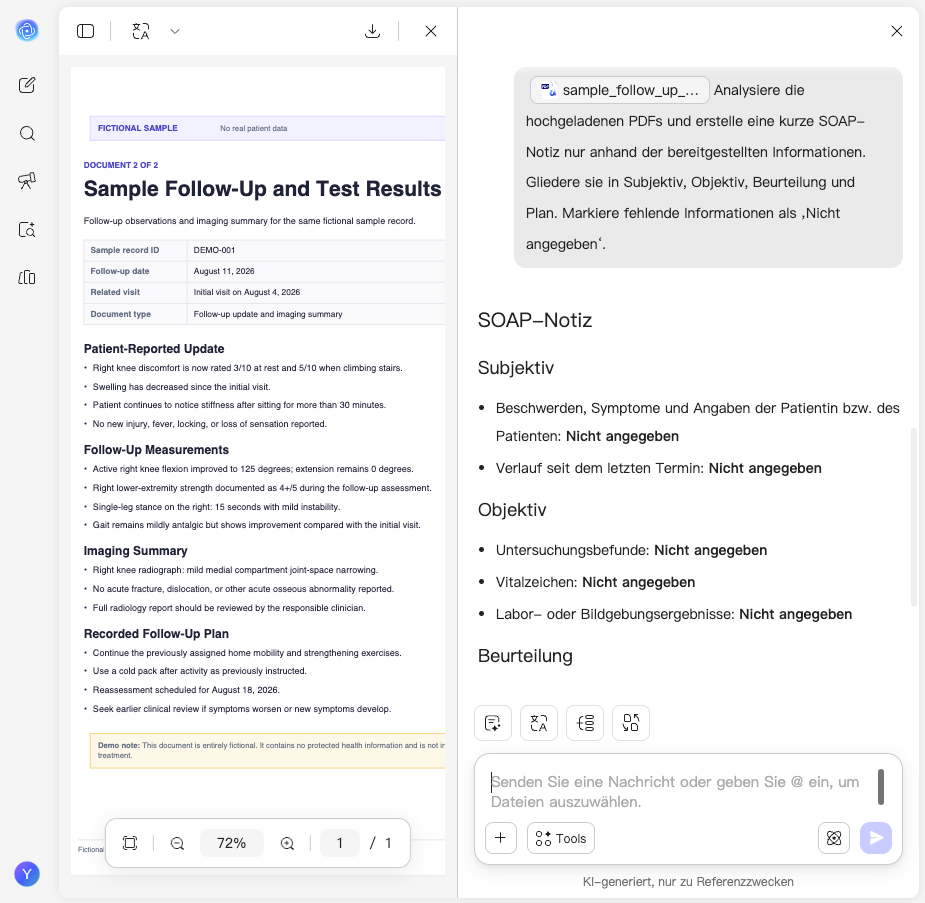Download the PDF document
This screenshot has height=903, width=925.
372,31
